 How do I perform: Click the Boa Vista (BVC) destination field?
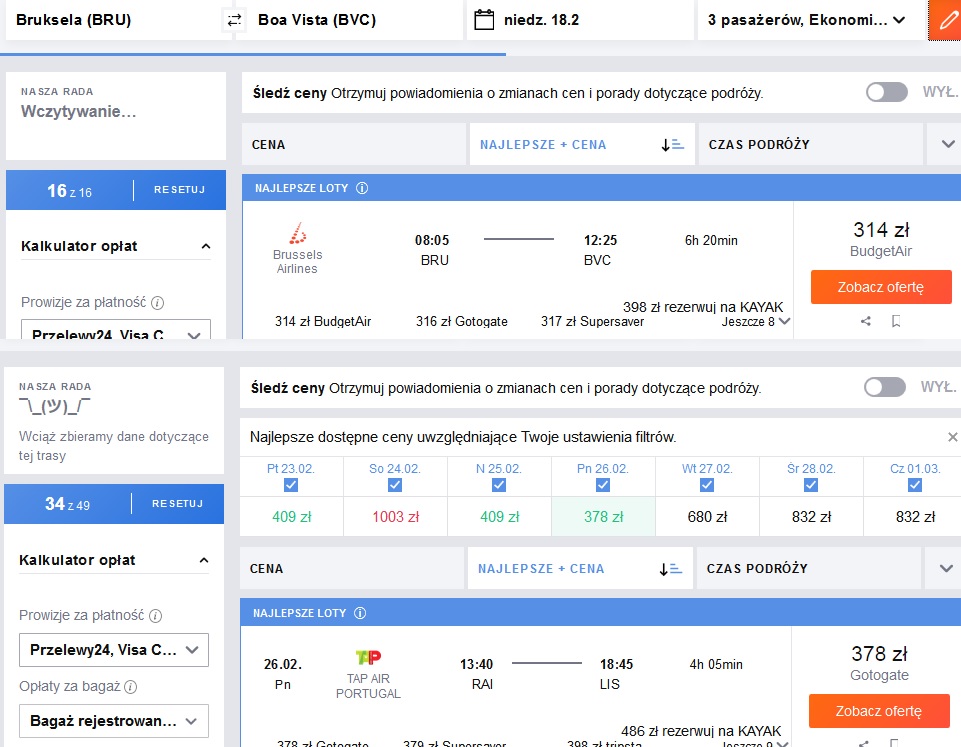point(349,20)
